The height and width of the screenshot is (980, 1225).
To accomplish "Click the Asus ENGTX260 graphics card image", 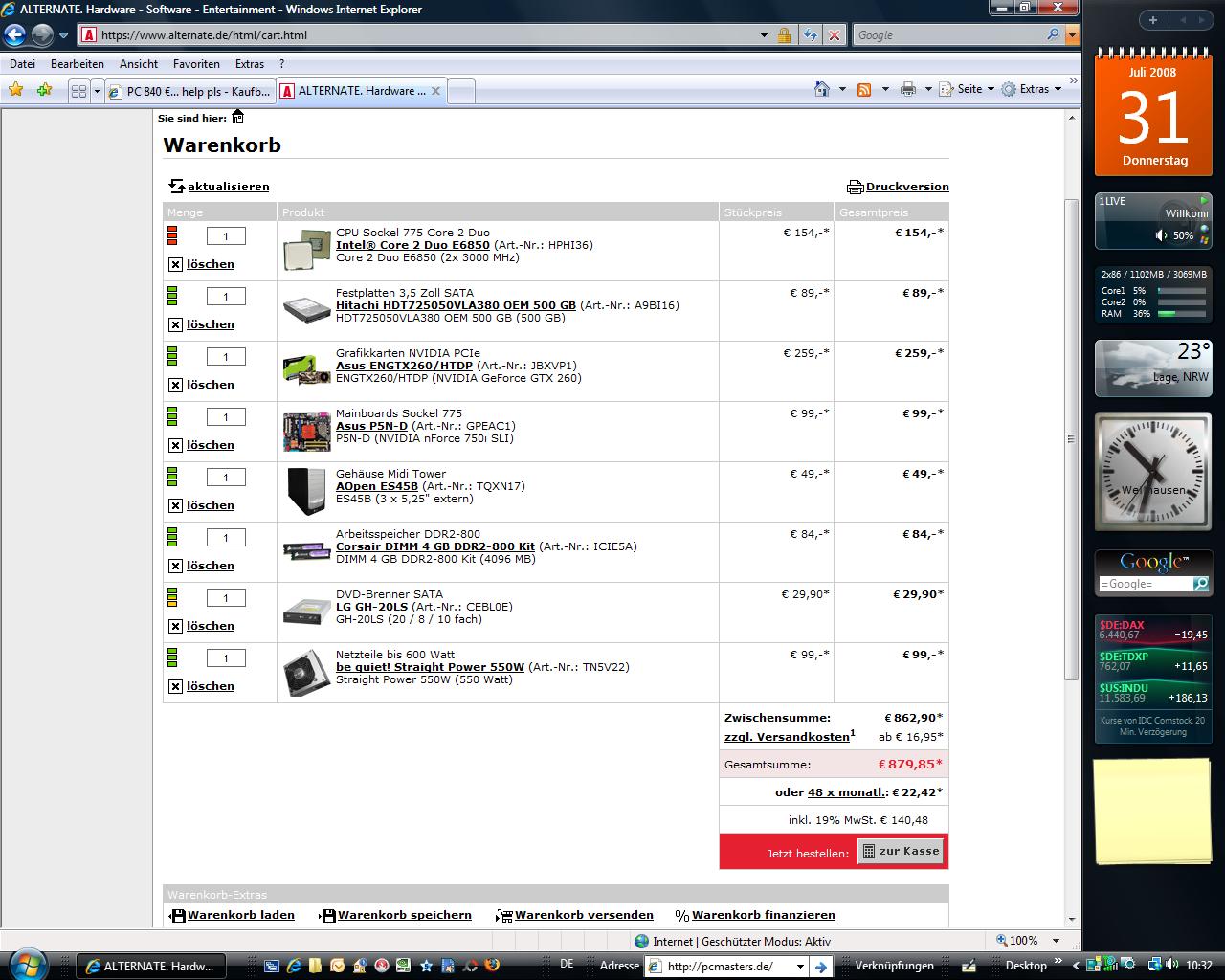I will point(307,369).
